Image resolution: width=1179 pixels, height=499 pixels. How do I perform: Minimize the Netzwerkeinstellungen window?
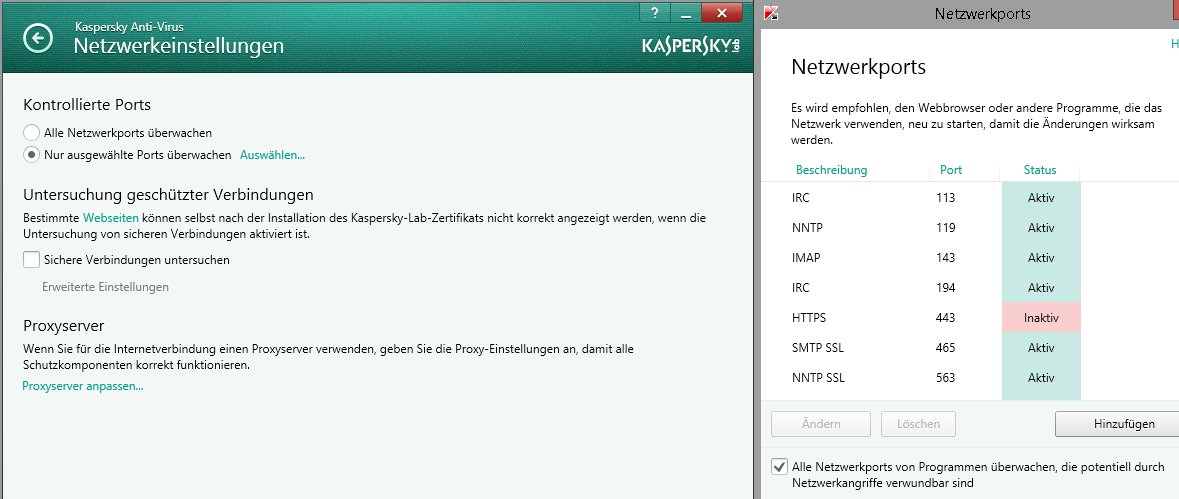[685, 12]
